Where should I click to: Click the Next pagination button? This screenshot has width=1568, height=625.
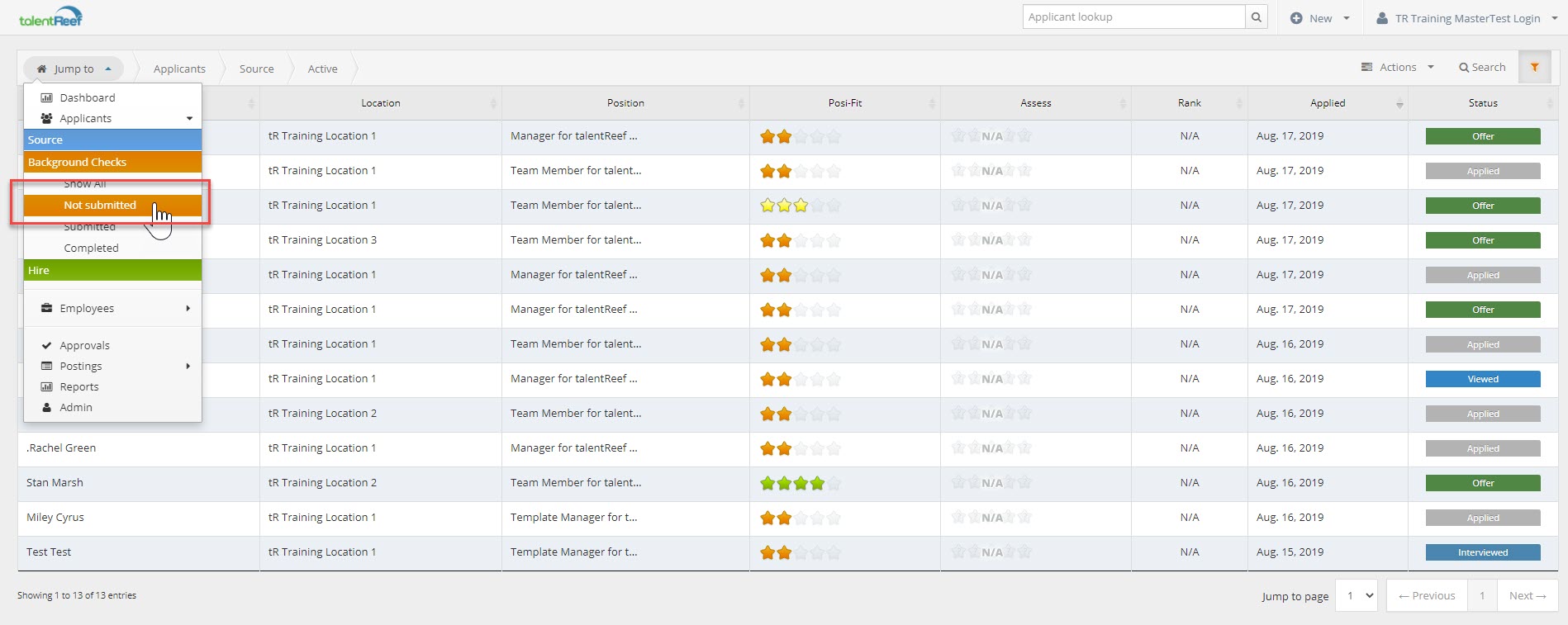click(1527, 595)
